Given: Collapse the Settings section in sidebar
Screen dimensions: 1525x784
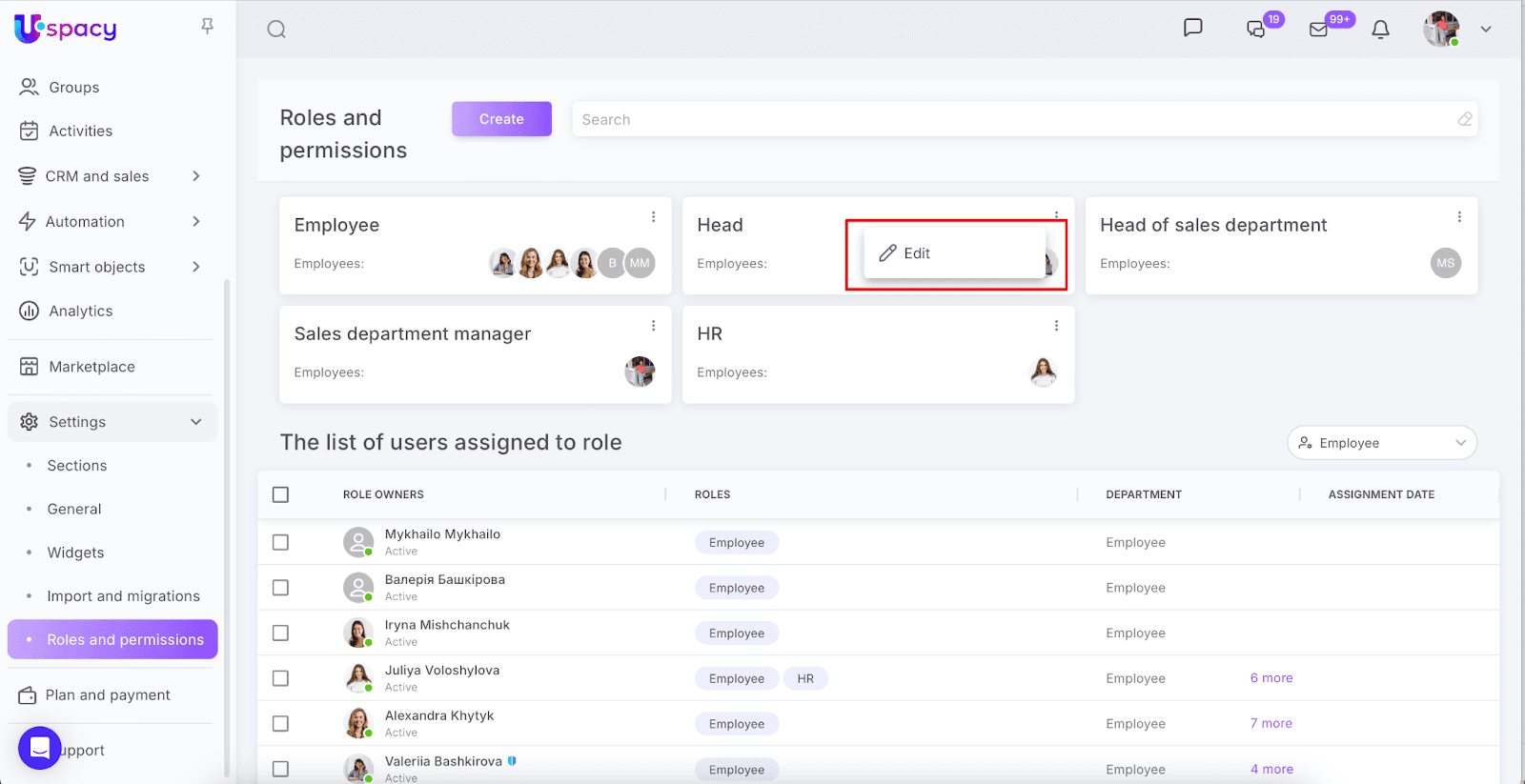Looking at the screenshot, I should tap(195, 422).
